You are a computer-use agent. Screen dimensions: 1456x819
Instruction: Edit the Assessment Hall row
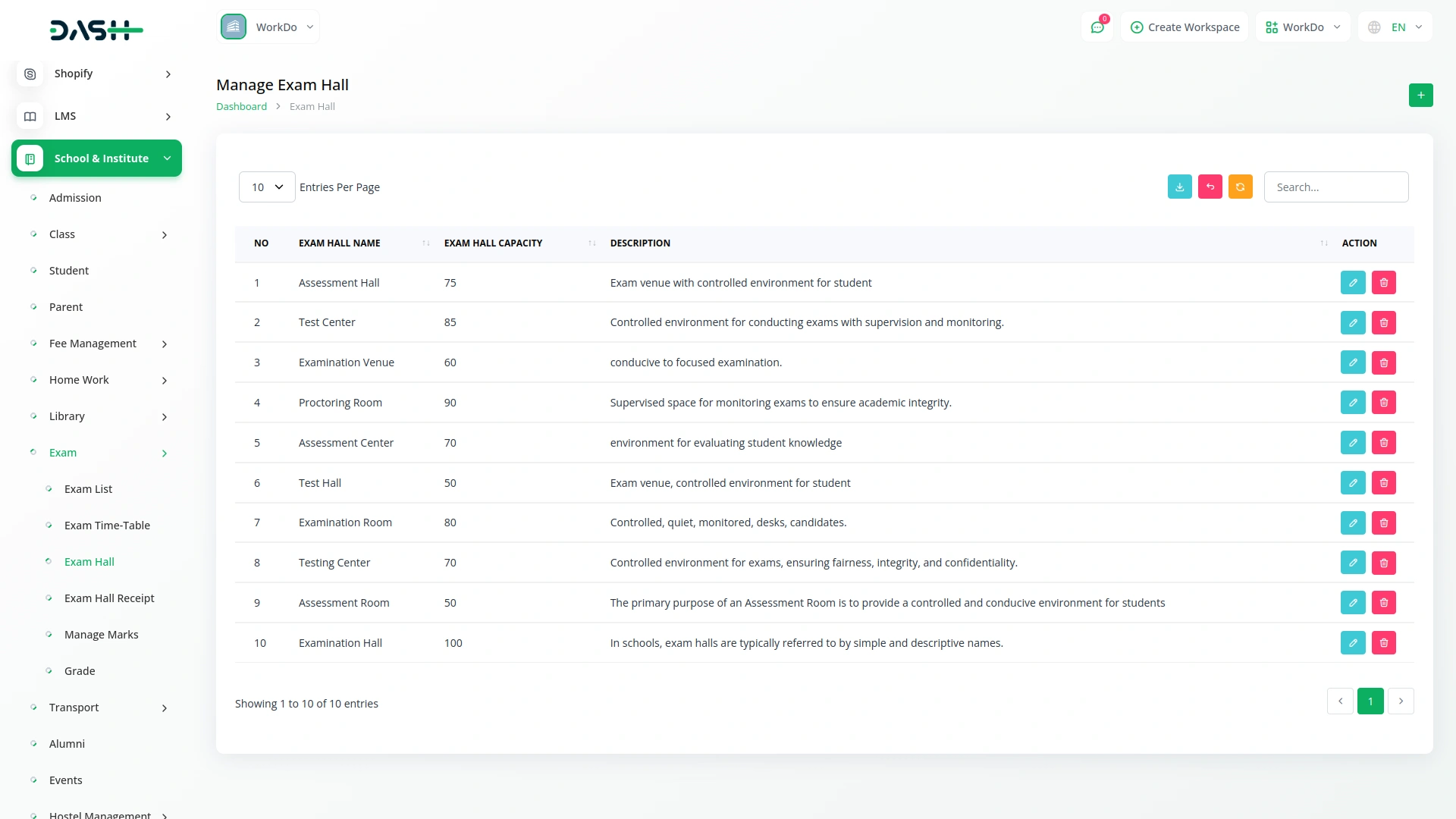pyautogui.click(x=1352, y=282)
